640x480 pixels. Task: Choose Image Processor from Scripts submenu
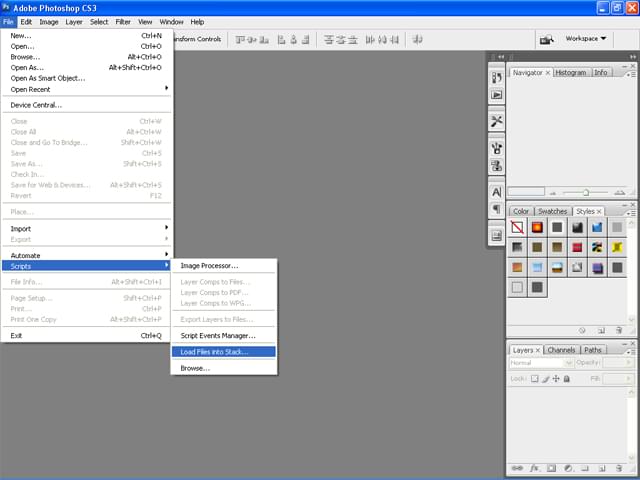(224, 266)
